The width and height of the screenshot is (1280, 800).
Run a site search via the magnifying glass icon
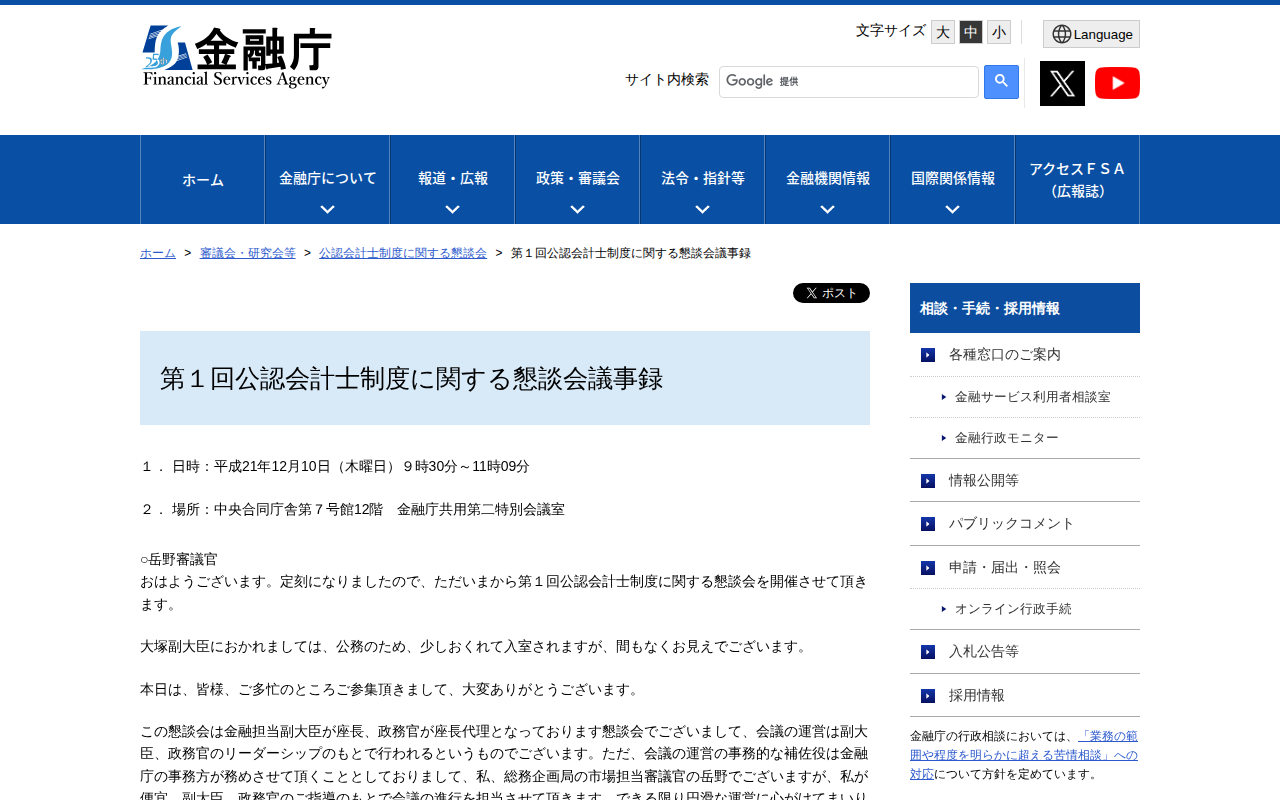(x=999, y=82)
